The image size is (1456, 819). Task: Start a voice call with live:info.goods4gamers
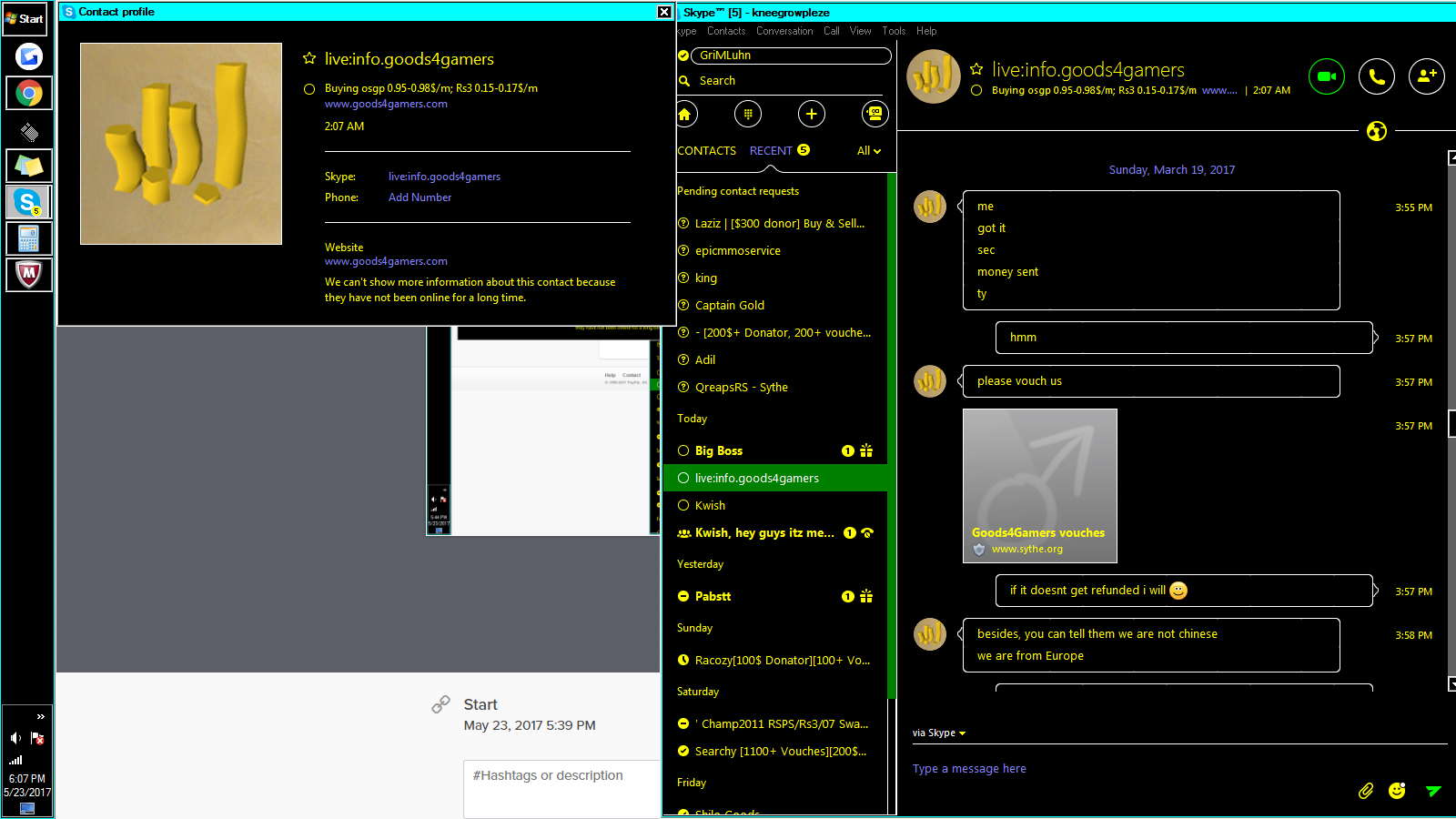pyautogui.click(x=1377, y=76)
